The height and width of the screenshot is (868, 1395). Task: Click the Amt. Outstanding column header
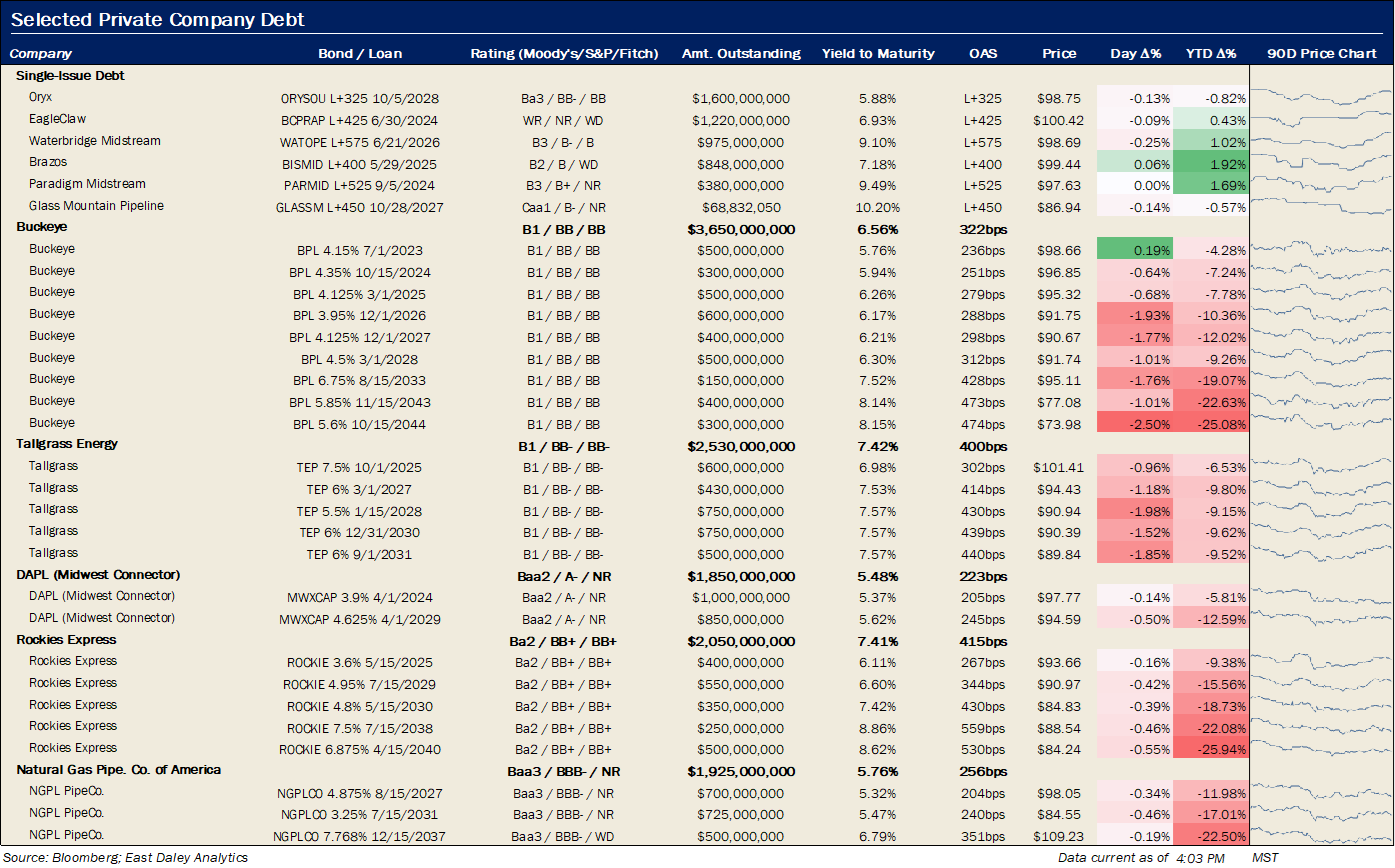click(x=741, y=54)
